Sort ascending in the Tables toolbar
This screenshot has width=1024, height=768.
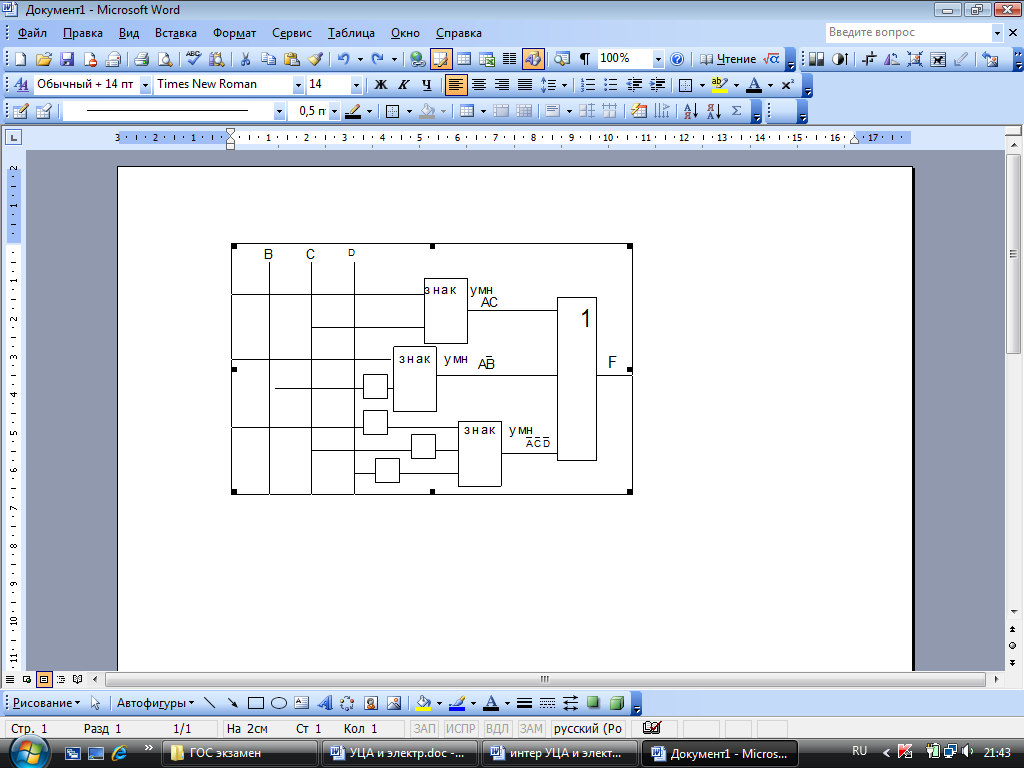(x=691, y=111)
